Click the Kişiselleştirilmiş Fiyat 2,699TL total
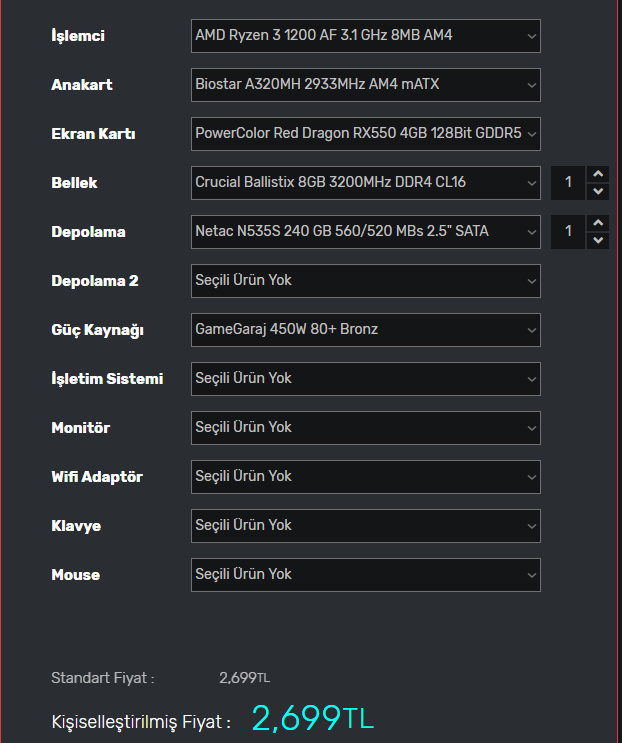Image resolution: width=622 pixels, height=743 pixels. [312, 718]
